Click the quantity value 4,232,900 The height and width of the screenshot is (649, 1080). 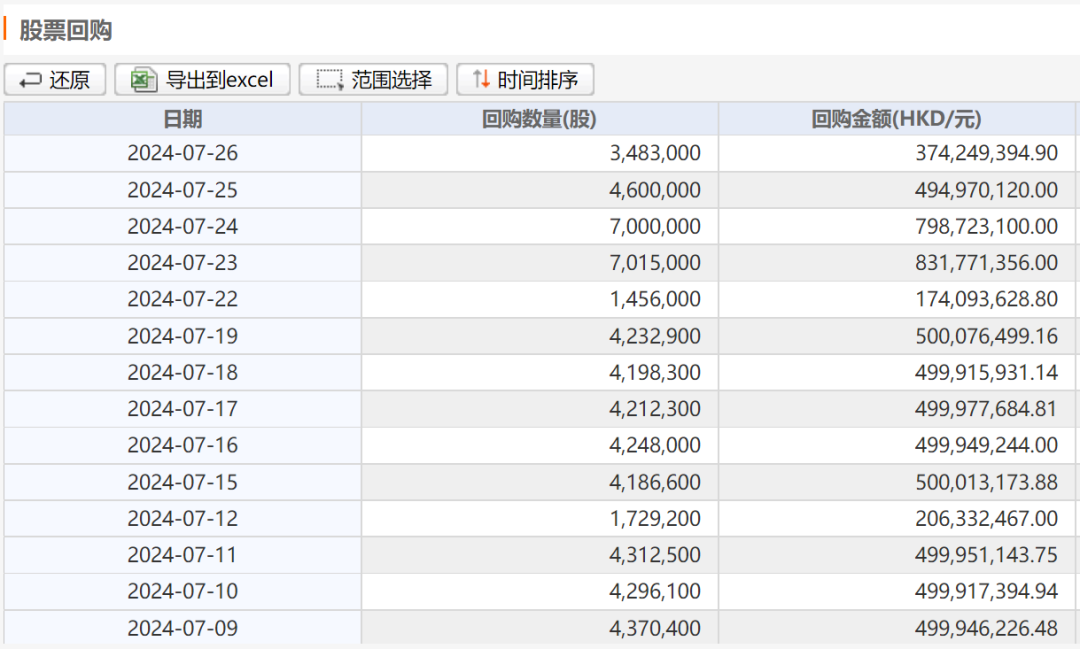pos(655,336)
